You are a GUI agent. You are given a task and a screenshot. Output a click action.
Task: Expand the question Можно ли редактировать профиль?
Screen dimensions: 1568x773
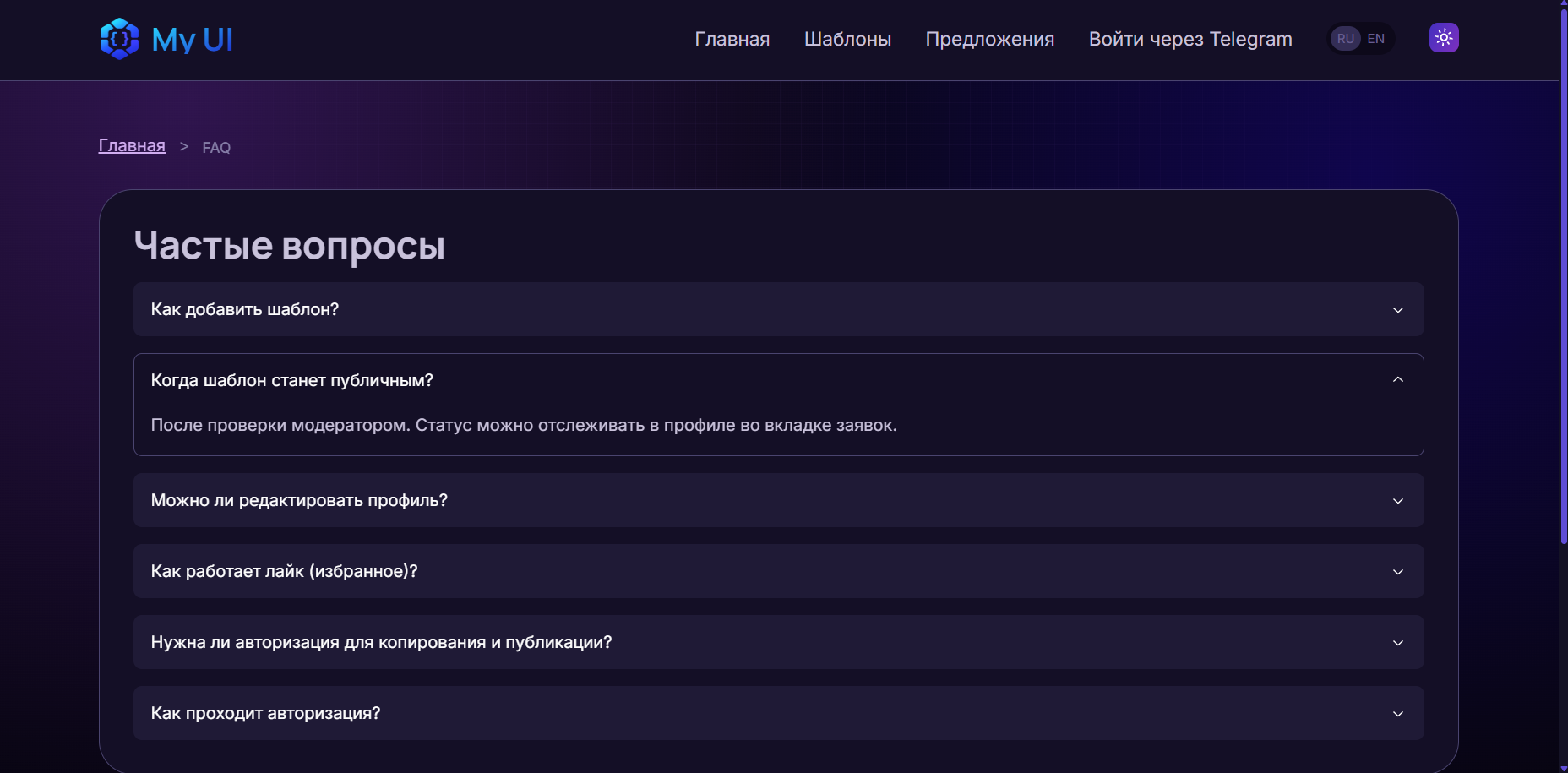[x=779, y=500]
